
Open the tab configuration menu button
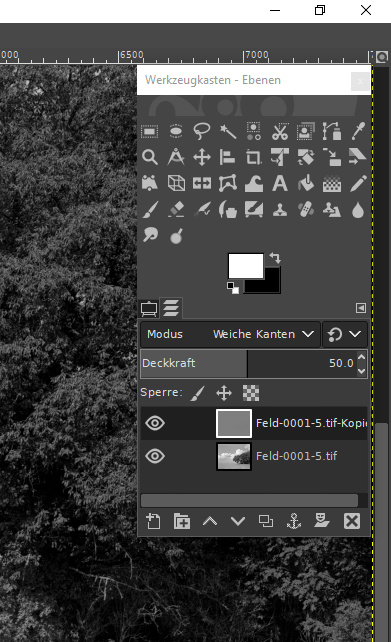361,308
